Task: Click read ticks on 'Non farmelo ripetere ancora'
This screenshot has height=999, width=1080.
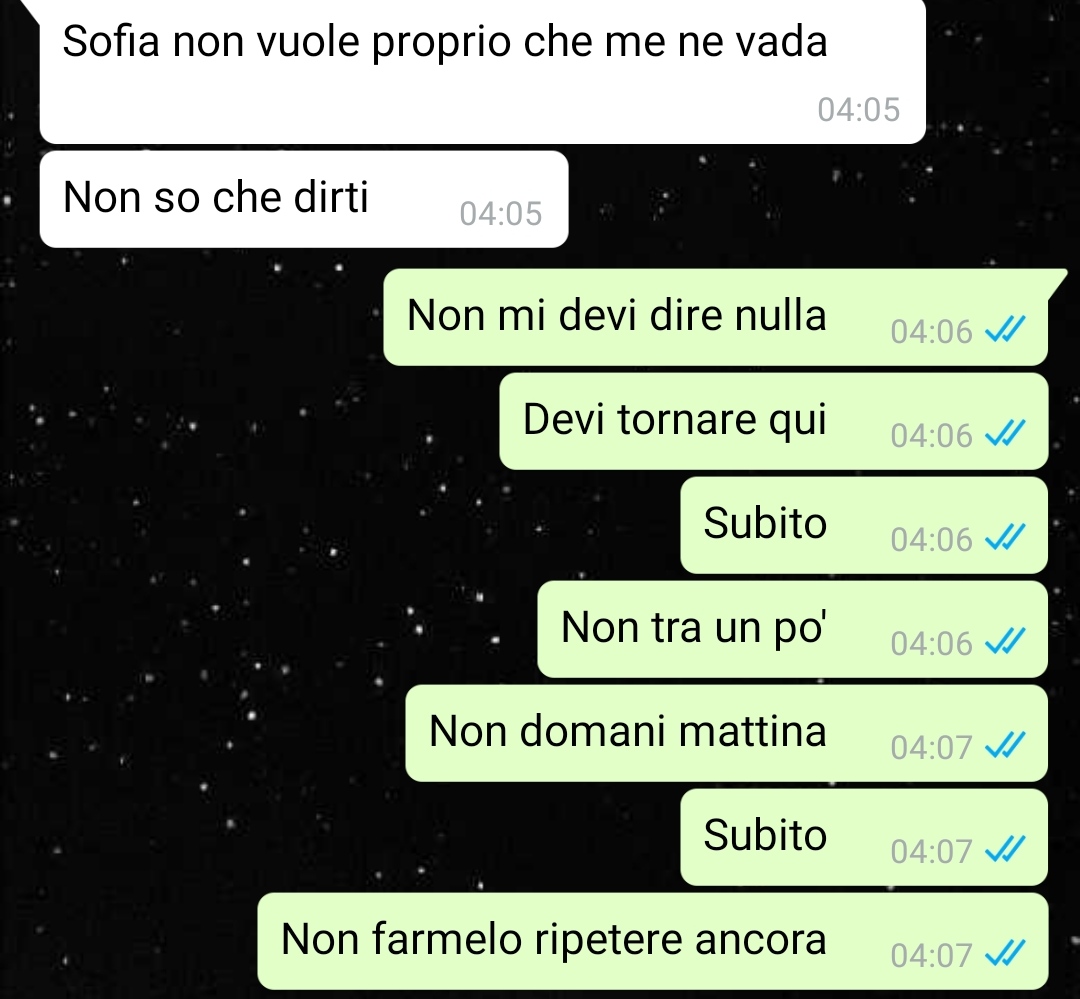Action: pyautogui.click(x=1005, y=954)
